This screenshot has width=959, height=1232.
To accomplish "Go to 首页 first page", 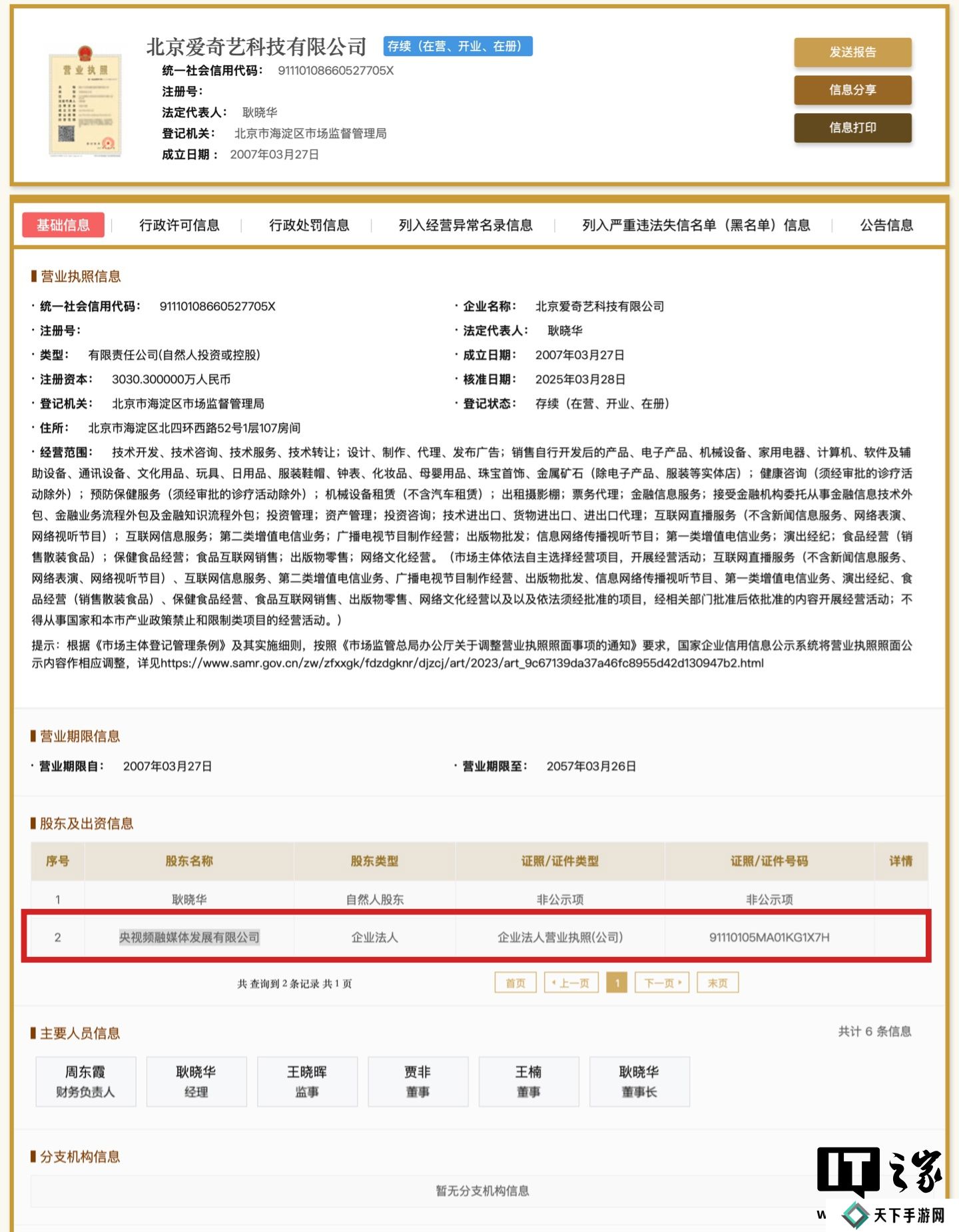I will pos(515,983).
